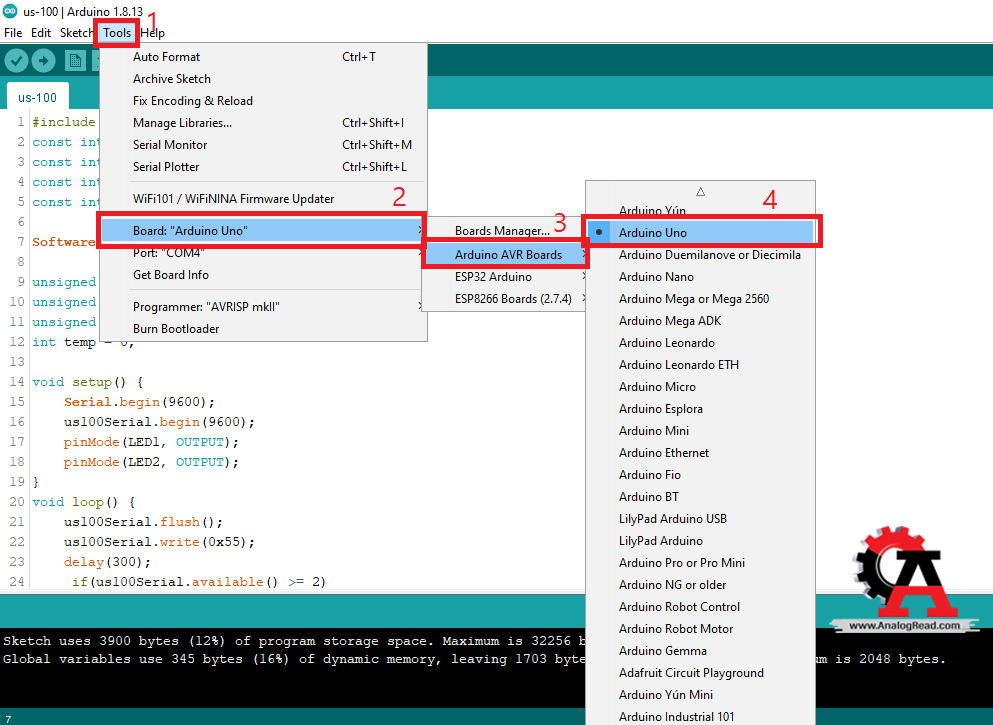Open the File menu
Viewport: 993px width, 725px height.
[x=13, y=33]
